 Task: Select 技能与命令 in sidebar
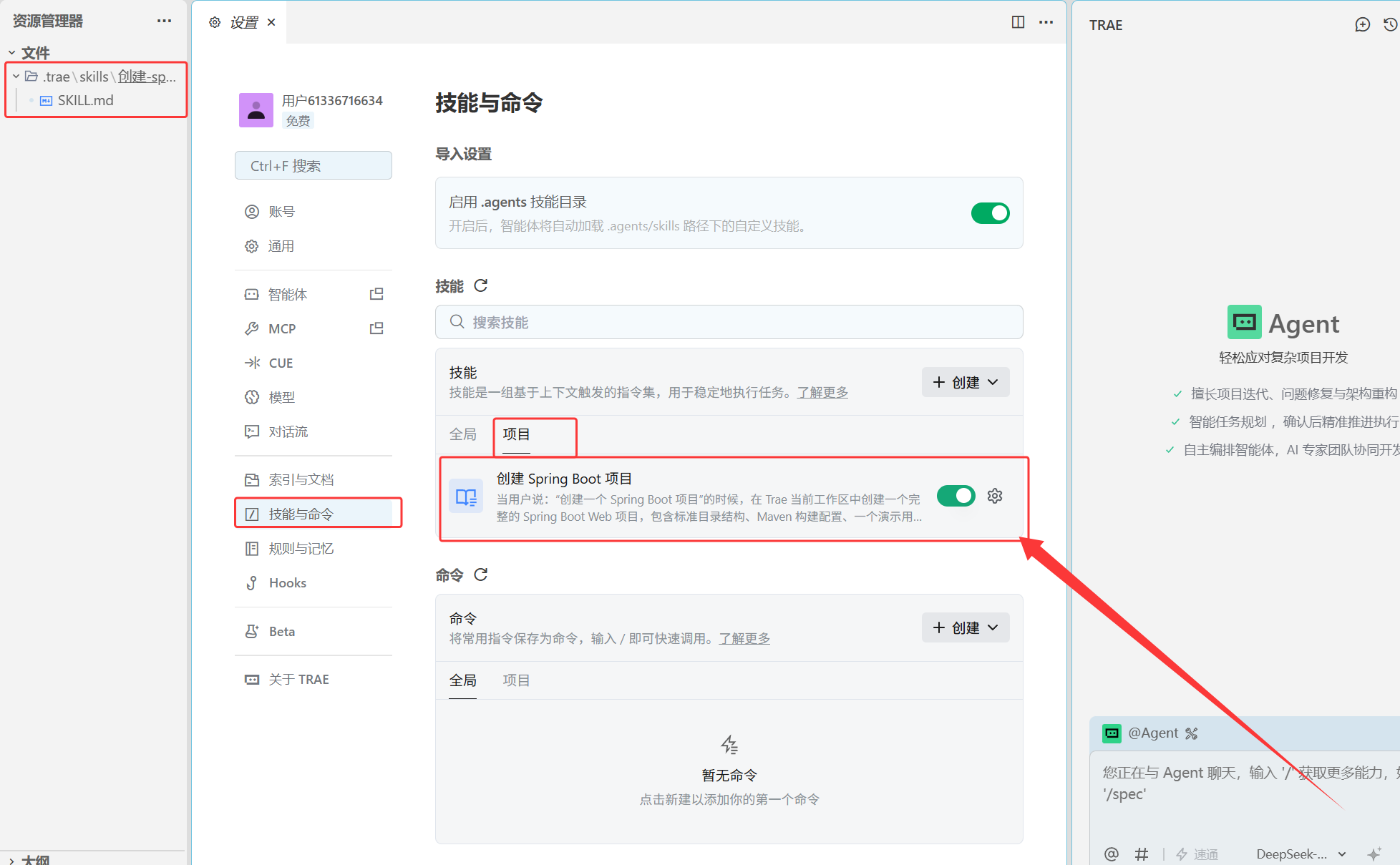[x=313, y=514]
